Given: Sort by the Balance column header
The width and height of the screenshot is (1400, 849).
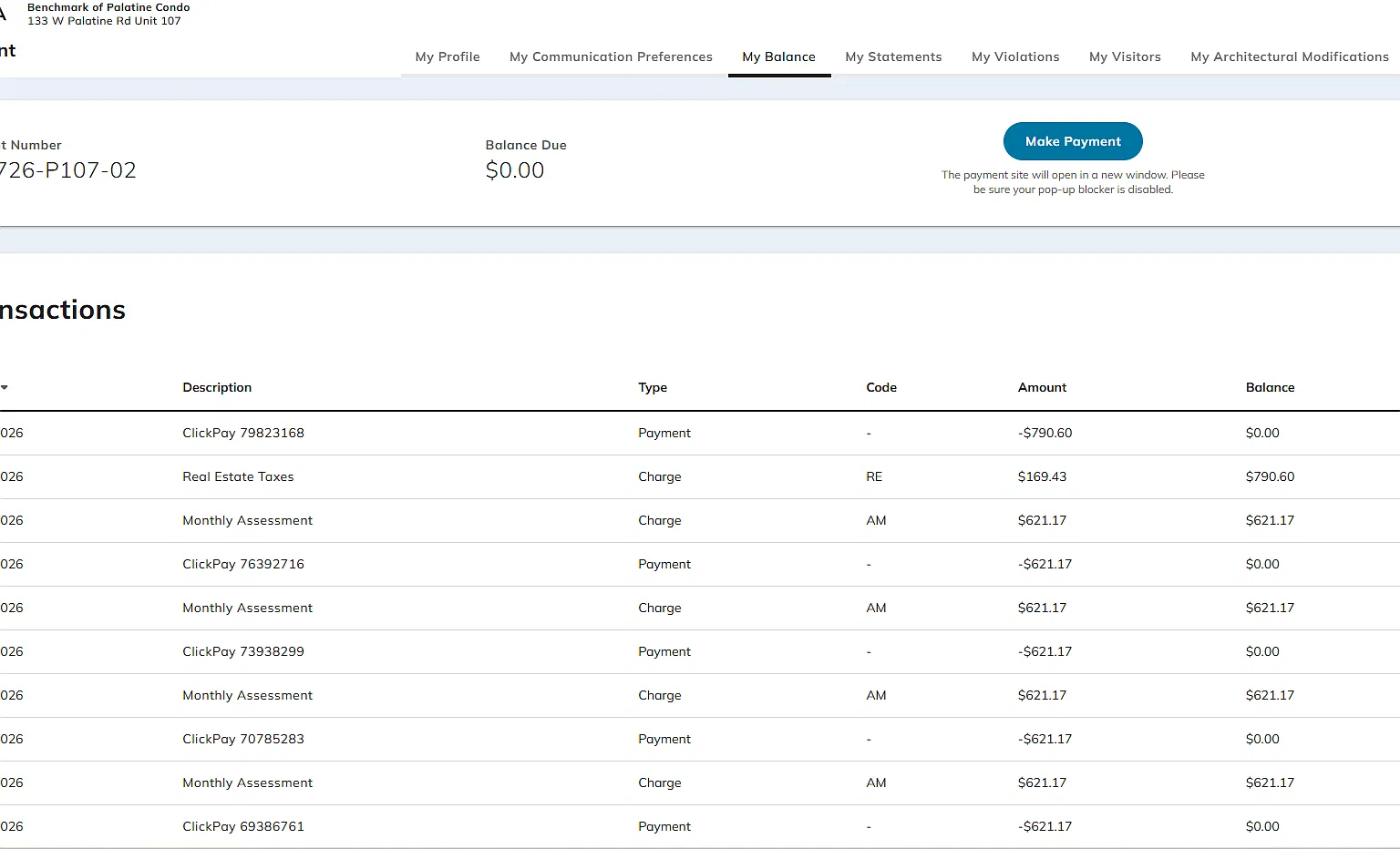Looking at the screenshot, I should tap(1270, 387).
